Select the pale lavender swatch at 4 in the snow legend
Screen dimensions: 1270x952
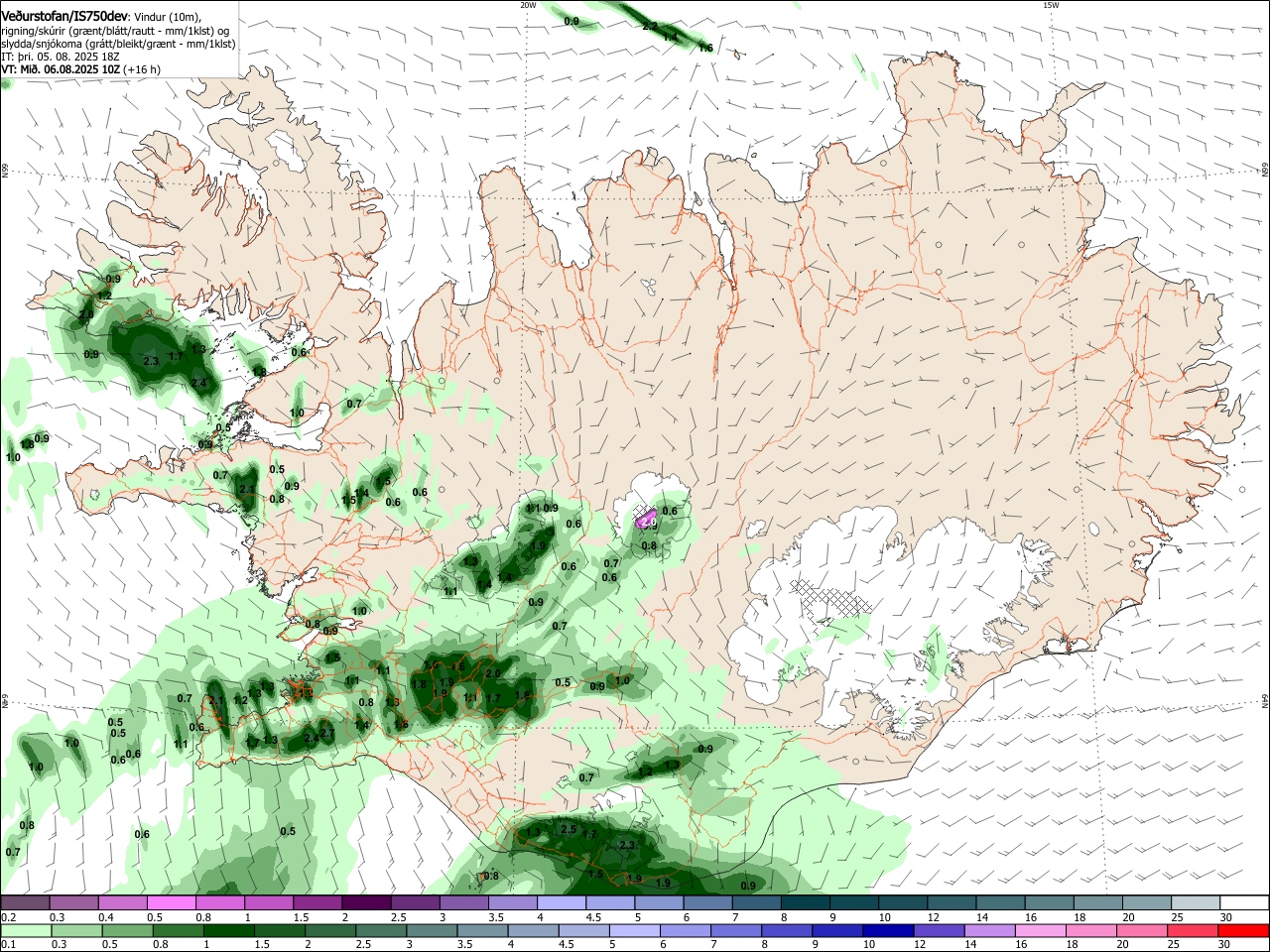click(561, 902)
